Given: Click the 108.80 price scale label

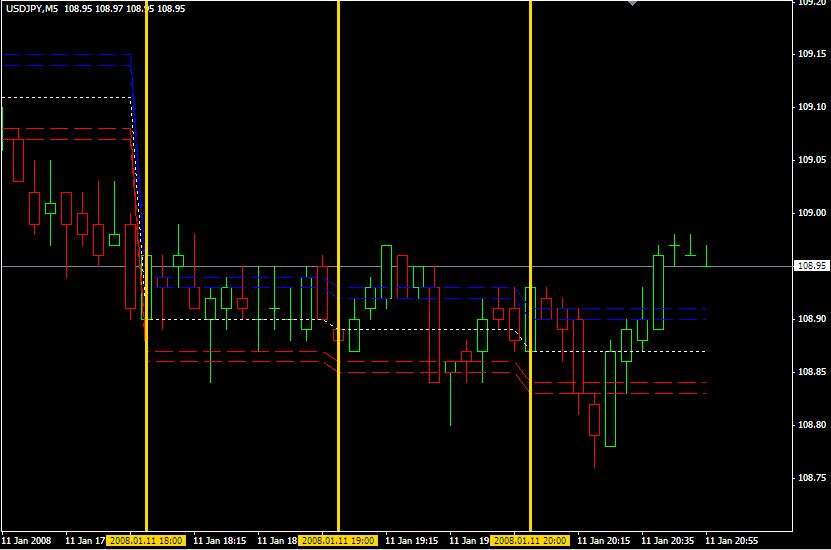Looking at the screenshot, I should click(x=812, y=424).
